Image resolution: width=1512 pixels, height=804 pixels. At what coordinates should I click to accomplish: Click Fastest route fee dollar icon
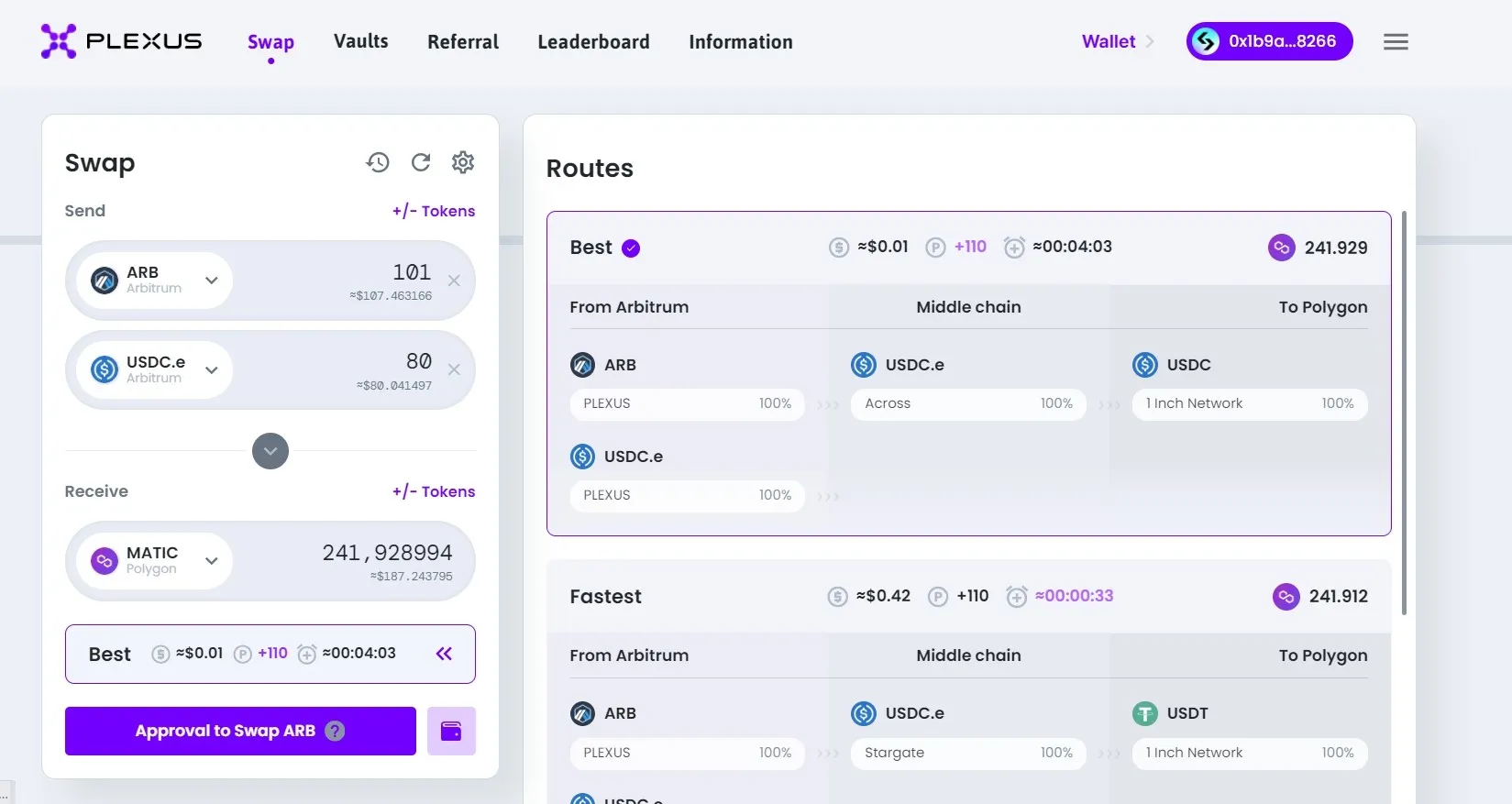pyautogui.click(x=837, y=597)
